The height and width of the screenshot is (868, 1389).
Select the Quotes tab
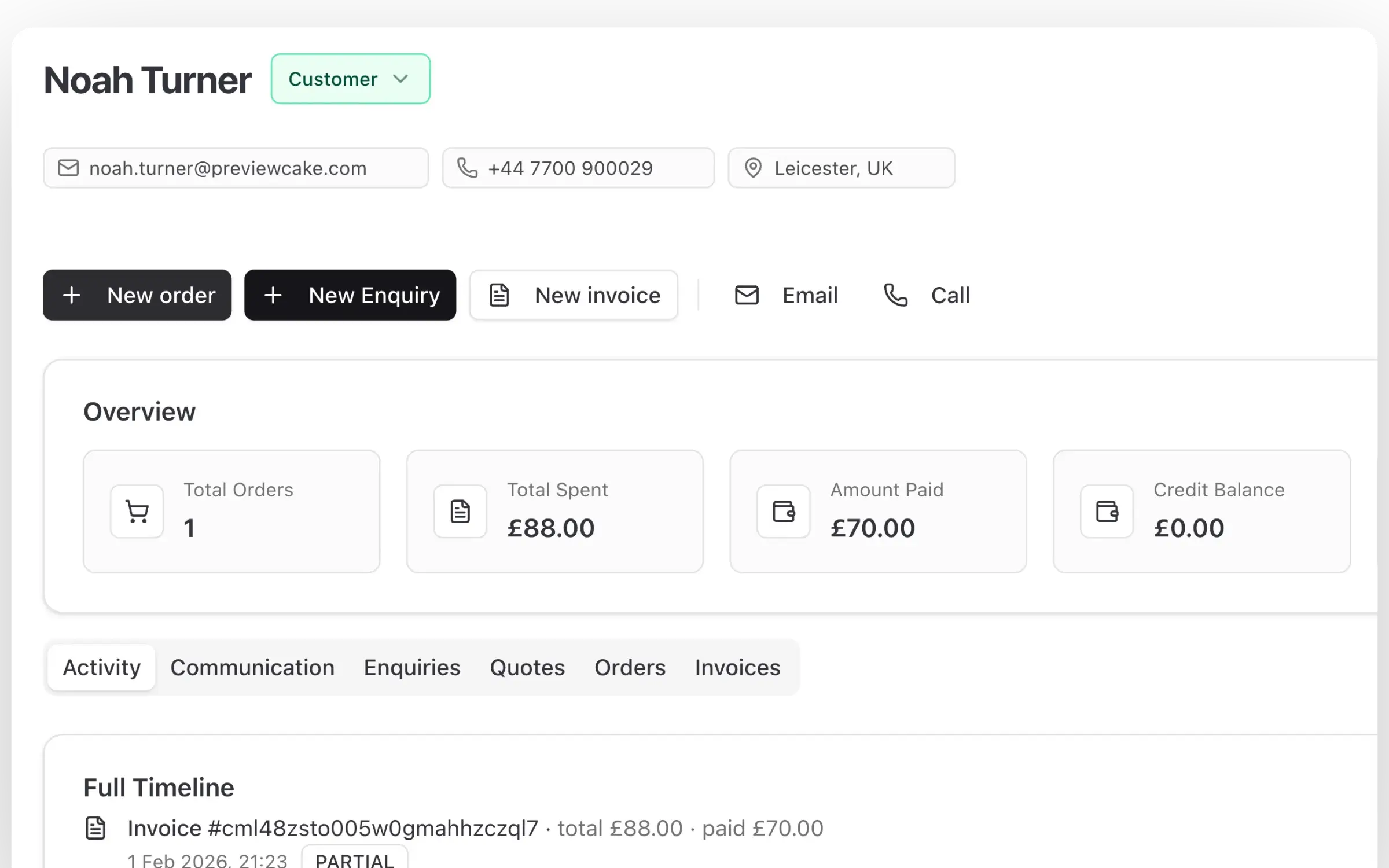tap(527, 668)
